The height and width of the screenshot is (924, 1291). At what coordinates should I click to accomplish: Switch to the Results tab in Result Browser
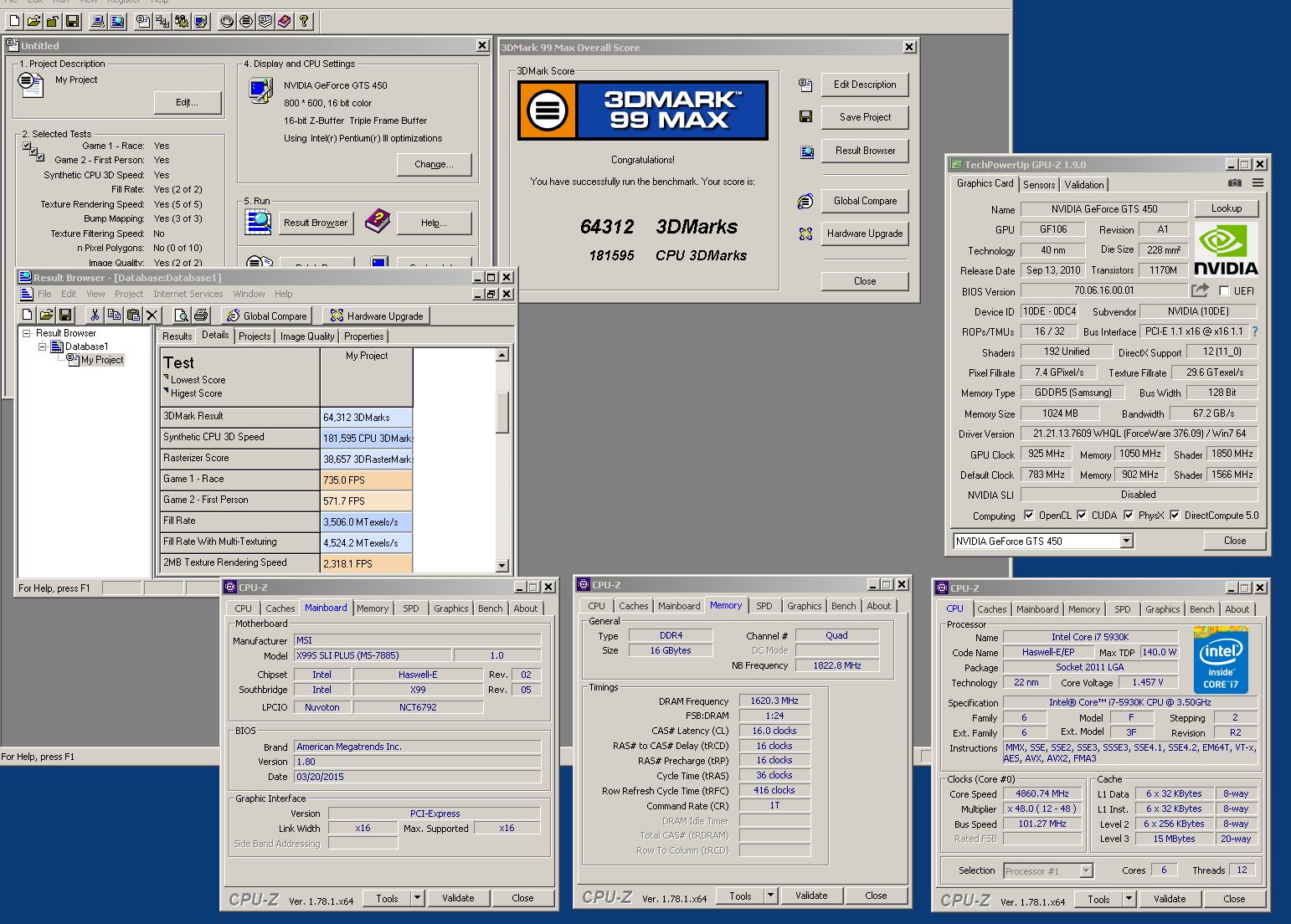[177, 336]
